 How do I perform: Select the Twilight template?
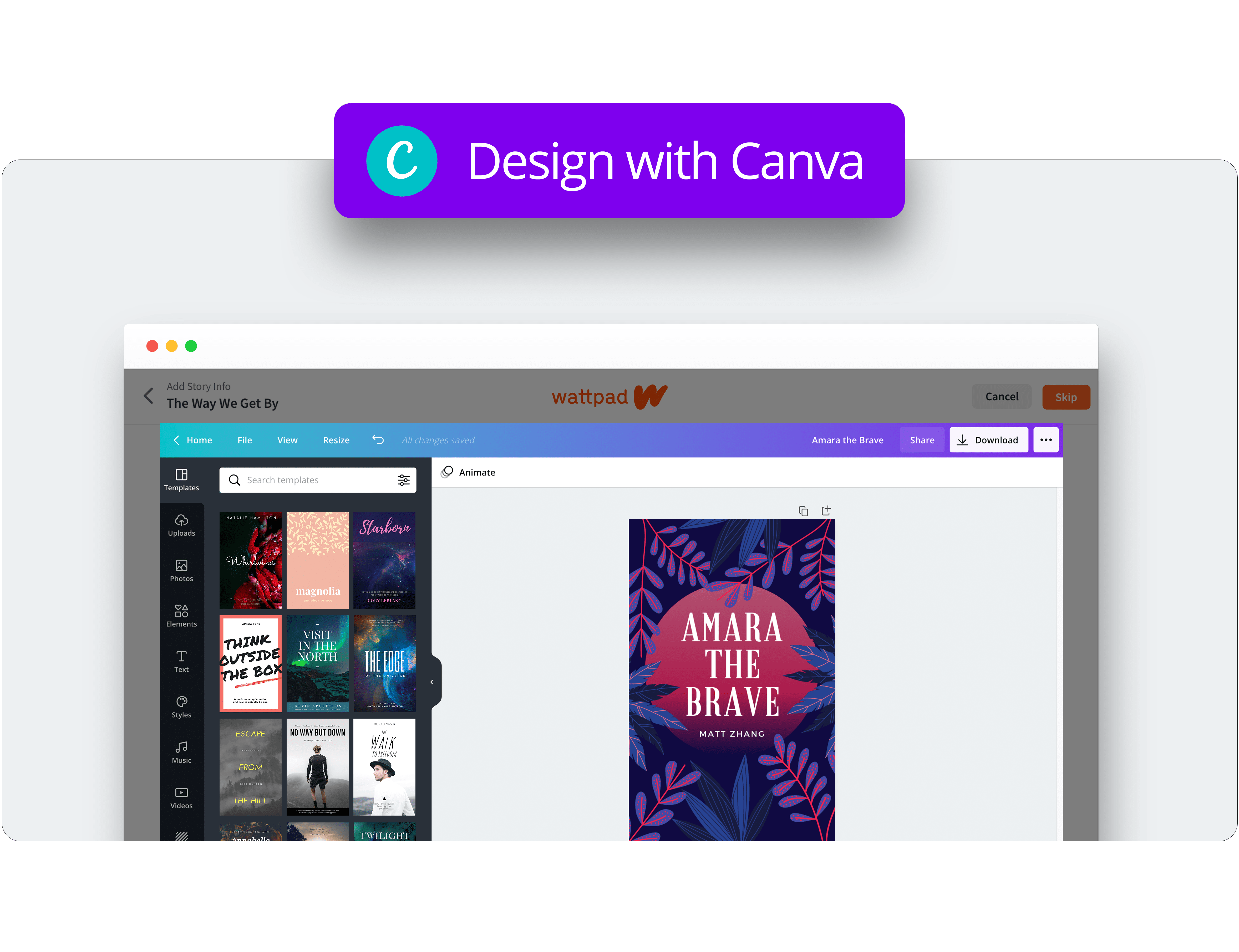pyautogui.click(x=384, y=831)
